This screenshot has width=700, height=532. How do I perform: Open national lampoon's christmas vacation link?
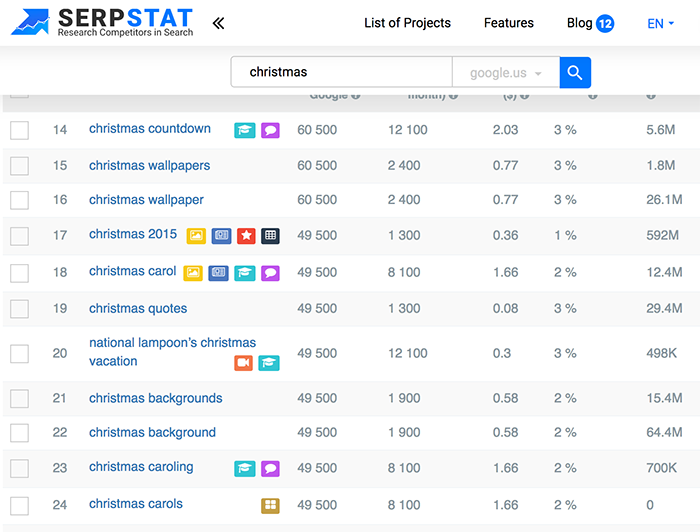coord(172,352)
